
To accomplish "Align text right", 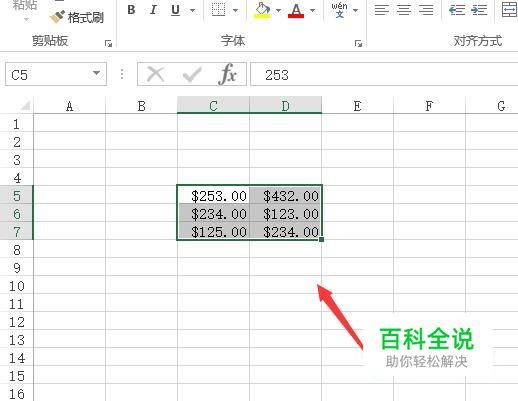I will [x=426, y=10].
